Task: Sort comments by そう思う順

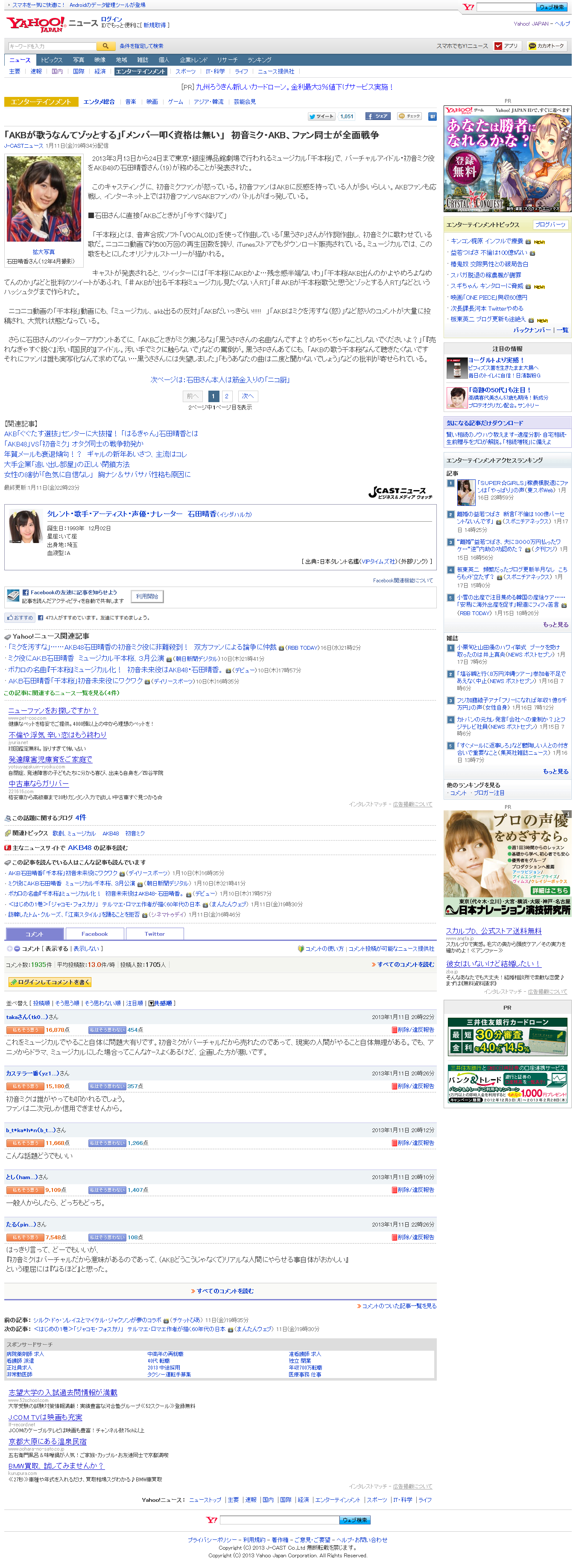Action: pos(67,1003)
